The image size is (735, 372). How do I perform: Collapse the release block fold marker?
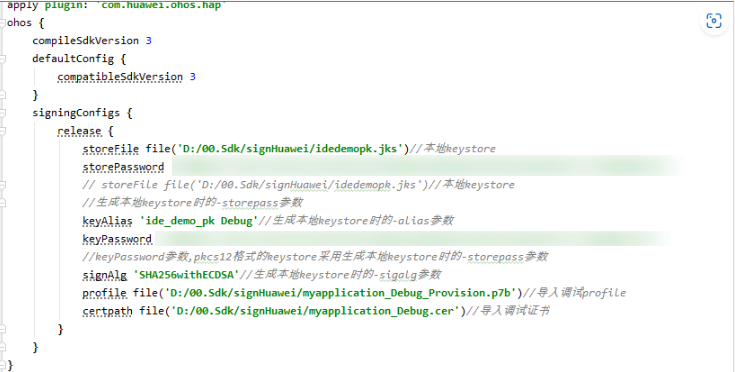tap(2, 131)
